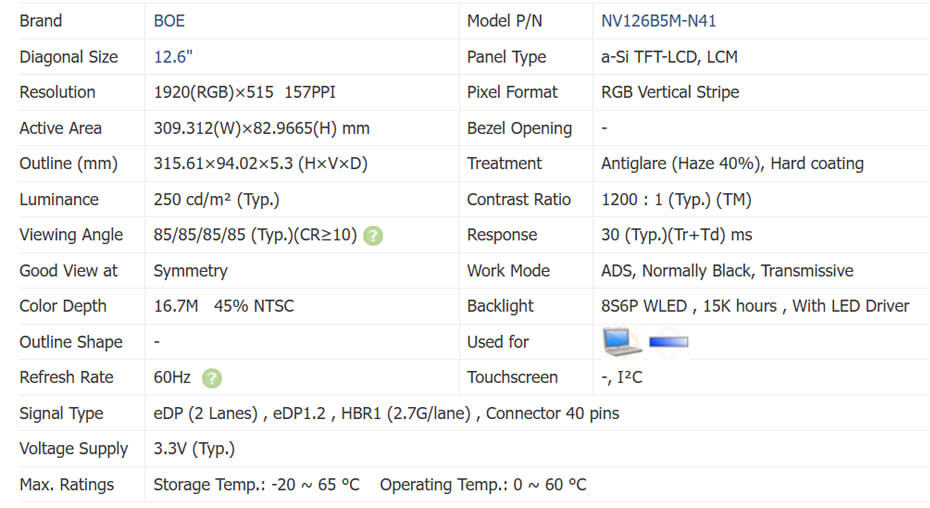
Task: Click the help icon beside Viewing Angle value
Action: pos(372,236)
